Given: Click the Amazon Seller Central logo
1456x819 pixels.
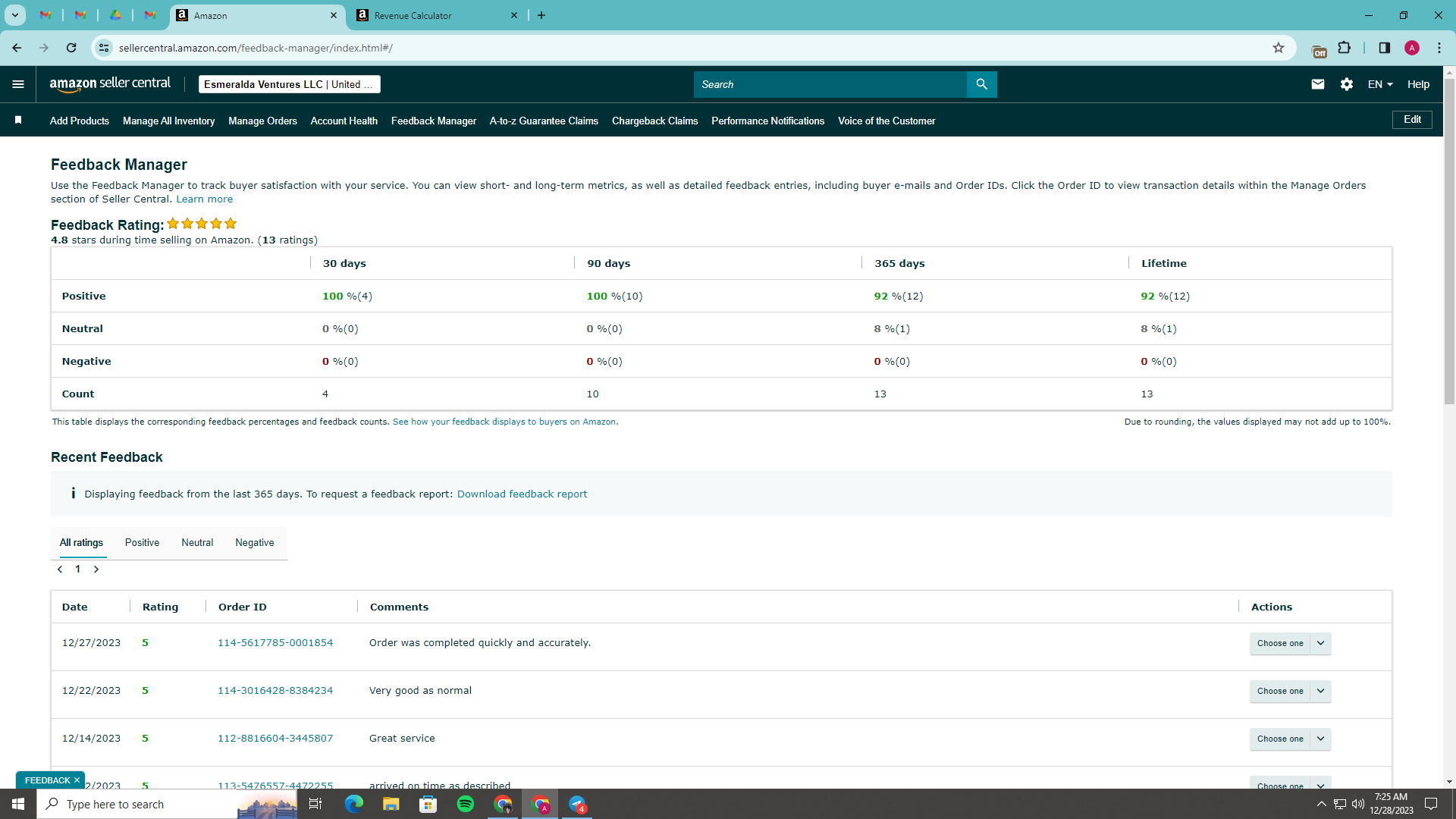Looking at the screenshot, I should [110, 84].
